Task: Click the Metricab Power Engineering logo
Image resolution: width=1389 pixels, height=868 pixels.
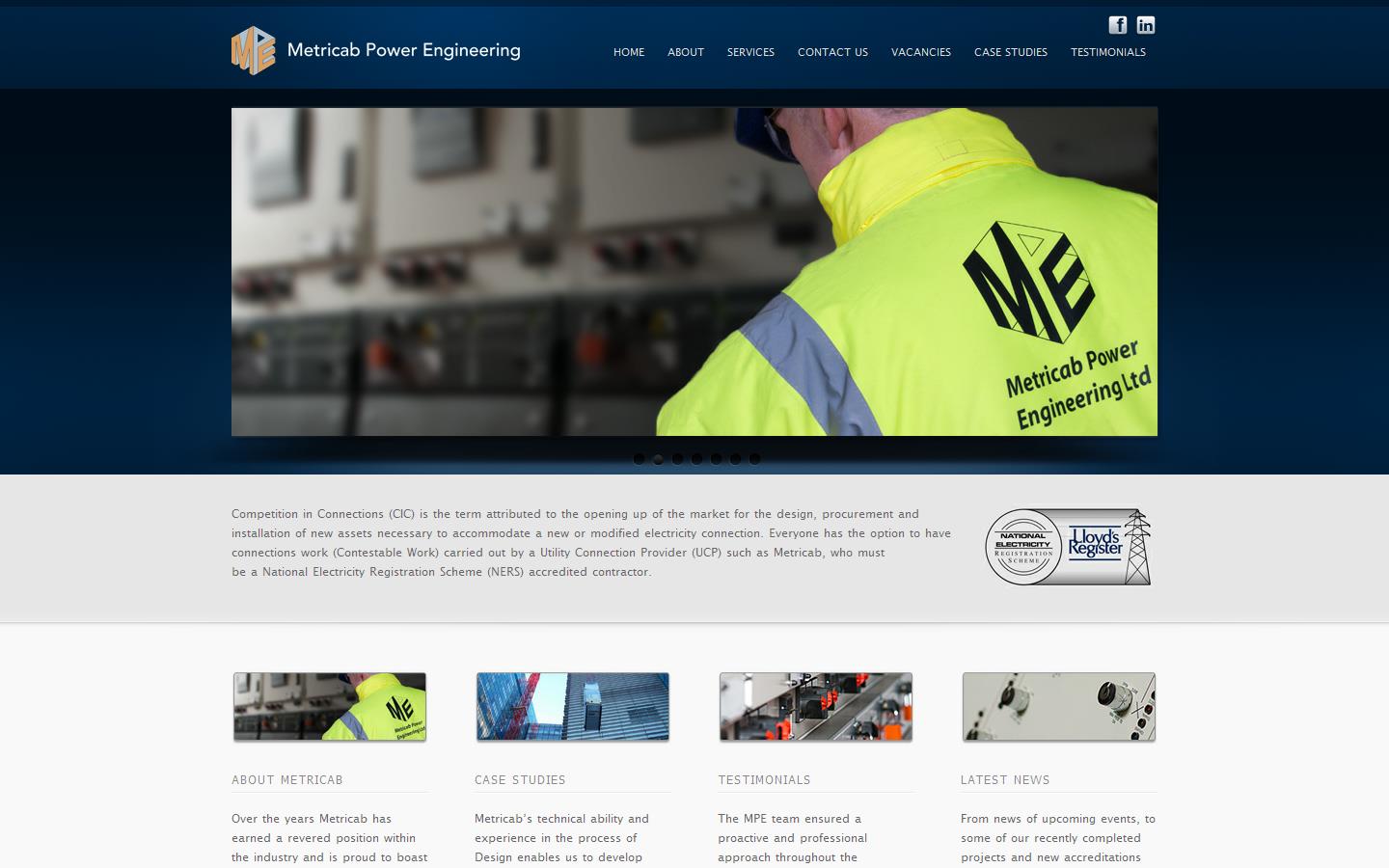Action: pos(375,49)
